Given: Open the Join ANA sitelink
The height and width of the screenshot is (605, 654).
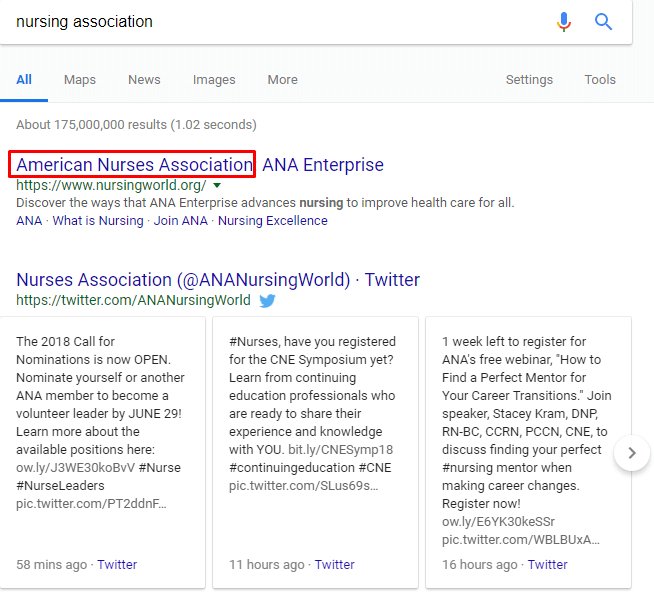Looking at the screenshot, I should [x=181, y=221].
